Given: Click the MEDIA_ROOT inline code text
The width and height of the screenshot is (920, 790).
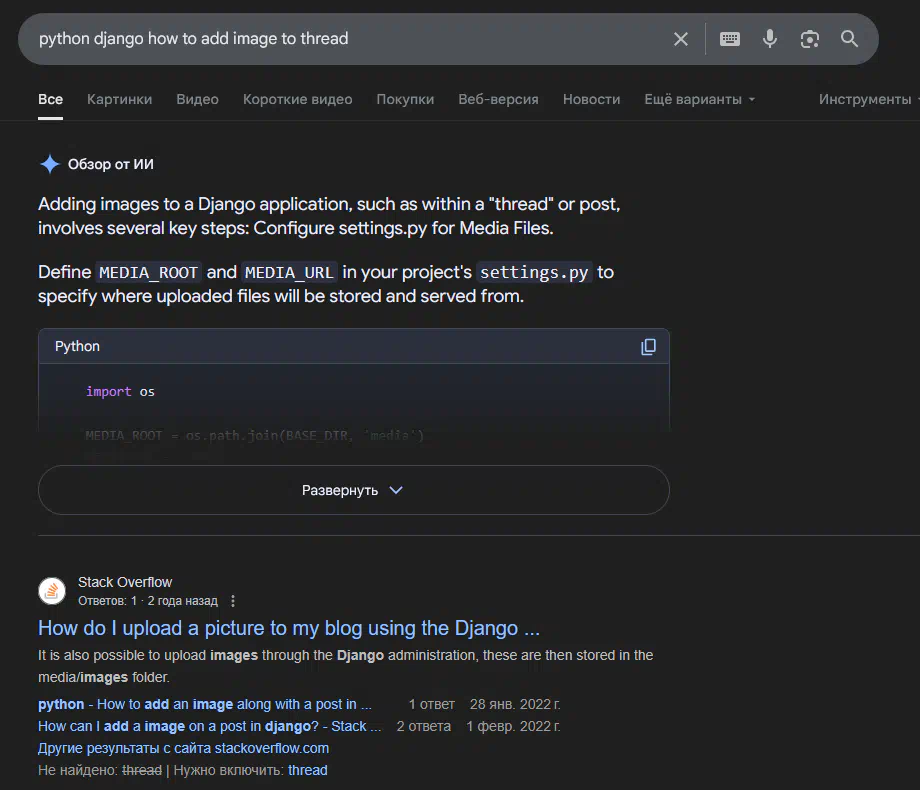Looking at the screenshot, I should [x=148, y=272].
